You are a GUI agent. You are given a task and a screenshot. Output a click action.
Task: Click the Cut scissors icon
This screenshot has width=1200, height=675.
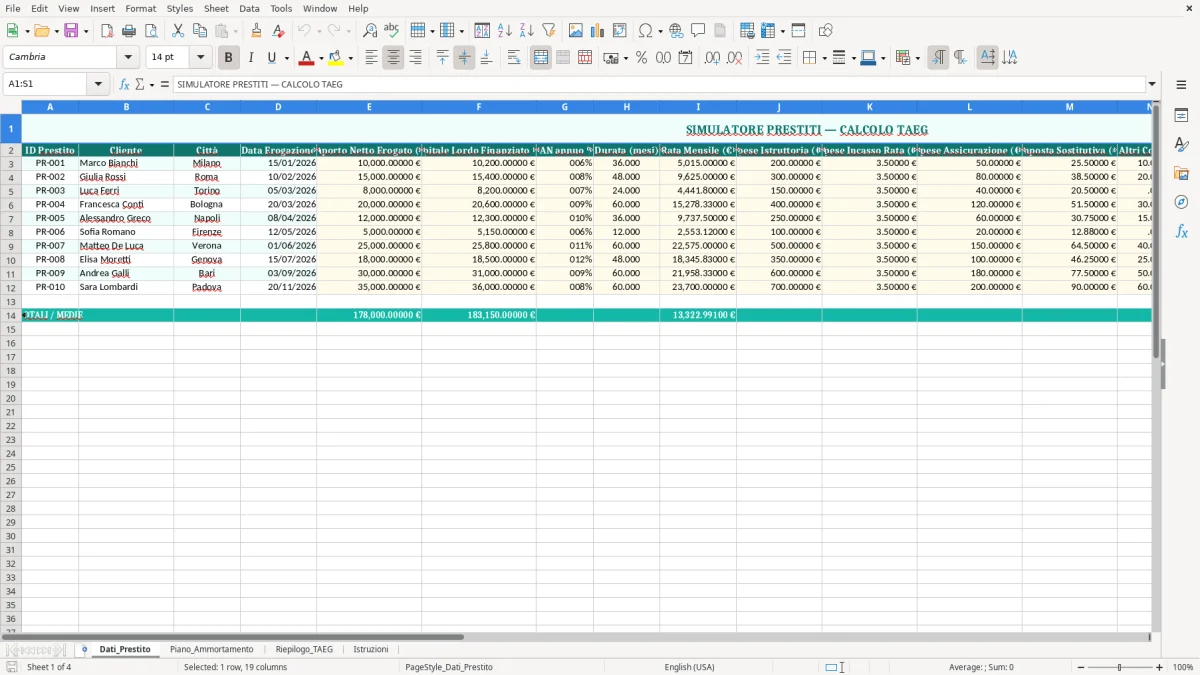(x=178, y=31)
